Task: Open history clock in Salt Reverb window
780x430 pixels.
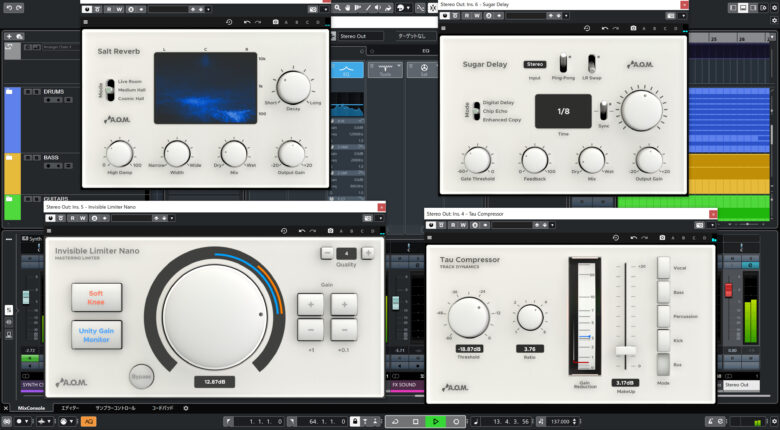Action: pyautogui.click(x=229, y=22)
